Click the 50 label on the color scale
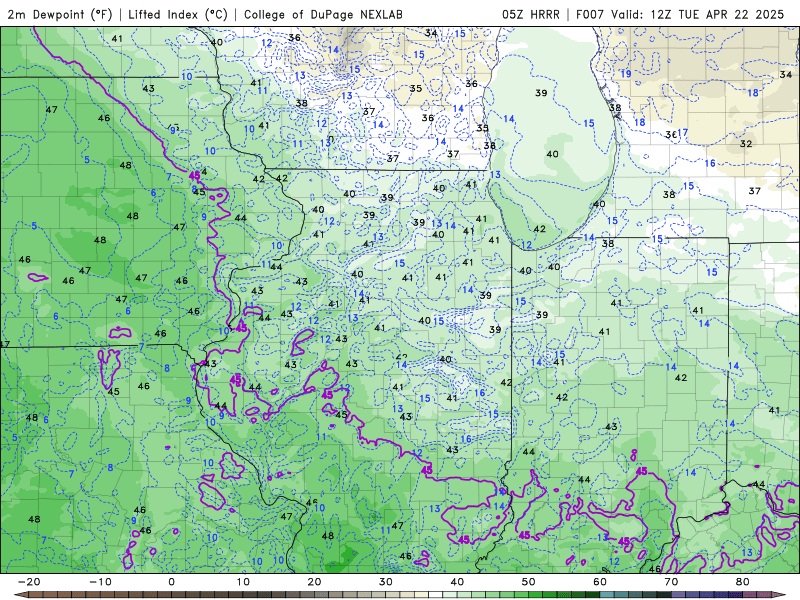This screenshot has width=800, height=600. 529,582
